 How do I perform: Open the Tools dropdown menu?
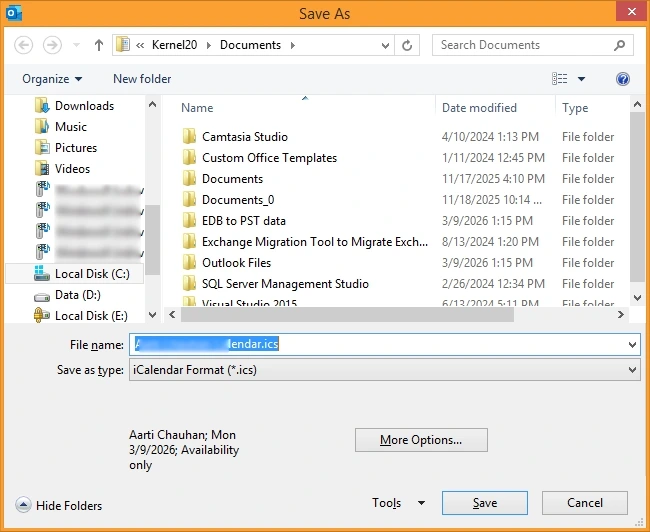[398, 503]
